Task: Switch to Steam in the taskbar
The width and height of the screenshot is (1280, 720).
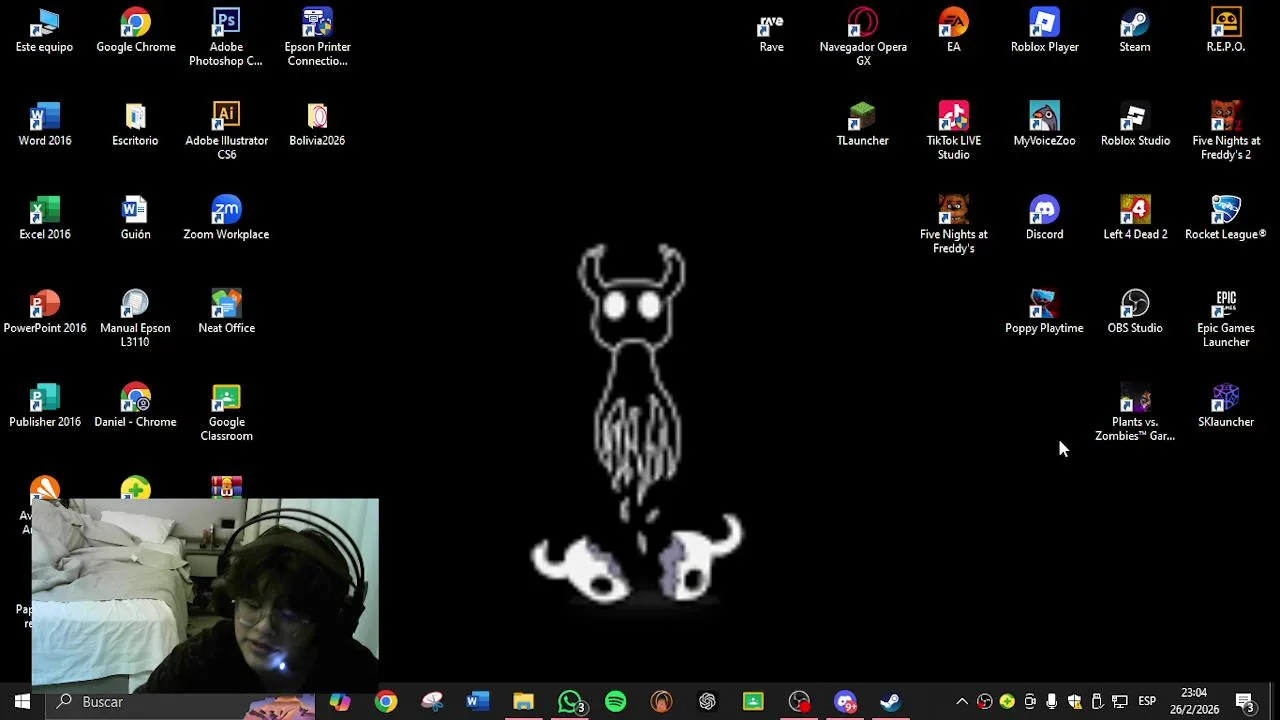Action: tap(891, 702)
